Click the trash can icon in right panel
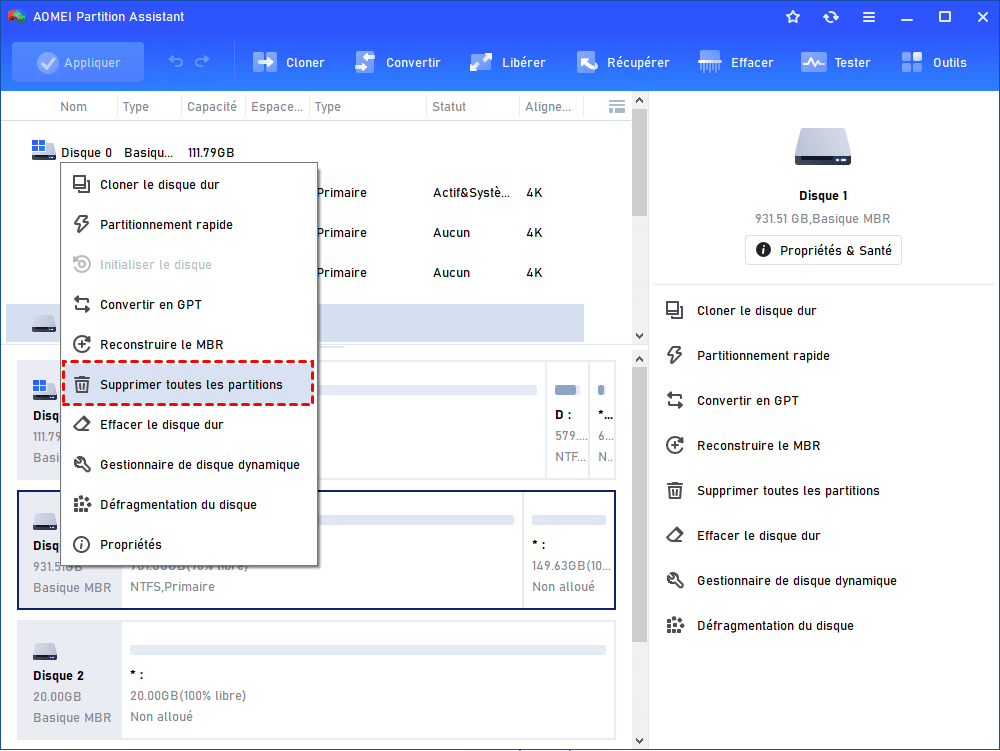Viewport: 1000px width, 751px height. [x=675, y=490]
